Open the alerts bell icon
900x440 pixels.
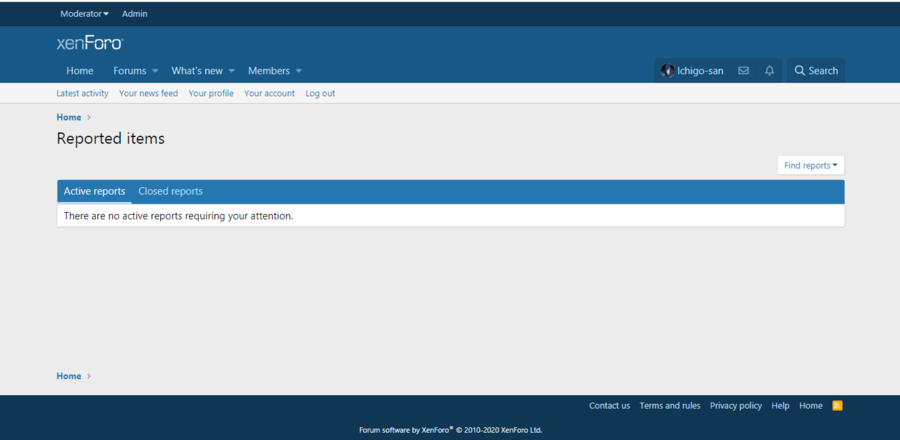click(x=770, y=71)
